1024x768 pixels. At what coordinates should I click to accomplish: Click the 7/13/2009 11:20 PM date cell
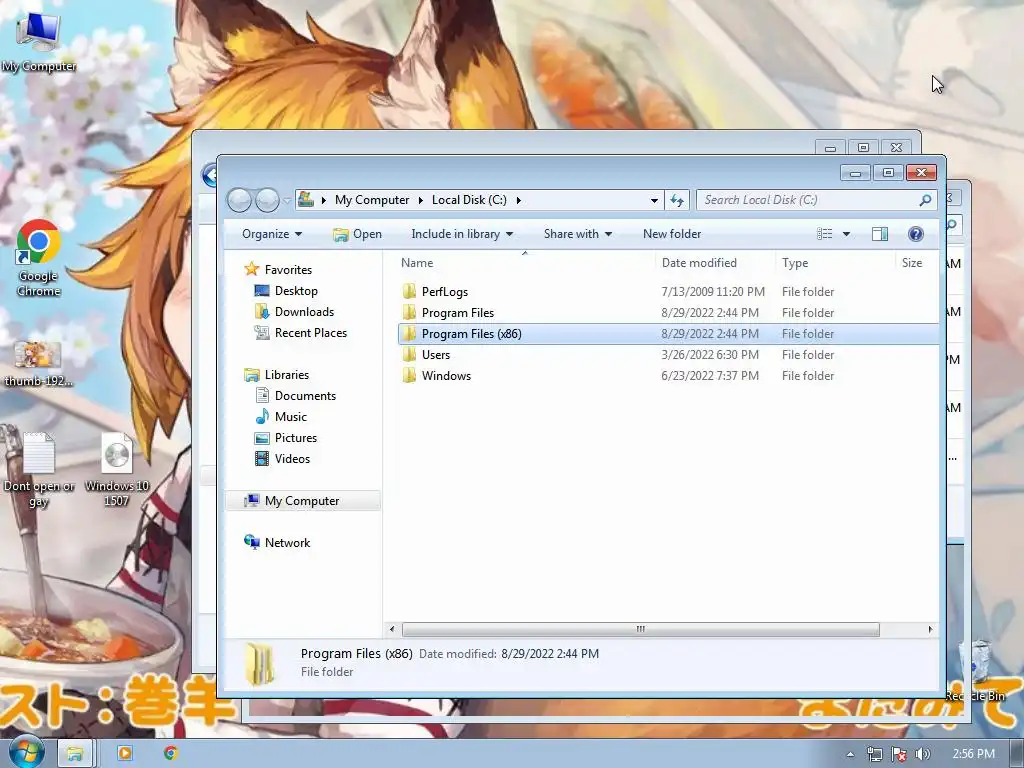click(712, 292)
